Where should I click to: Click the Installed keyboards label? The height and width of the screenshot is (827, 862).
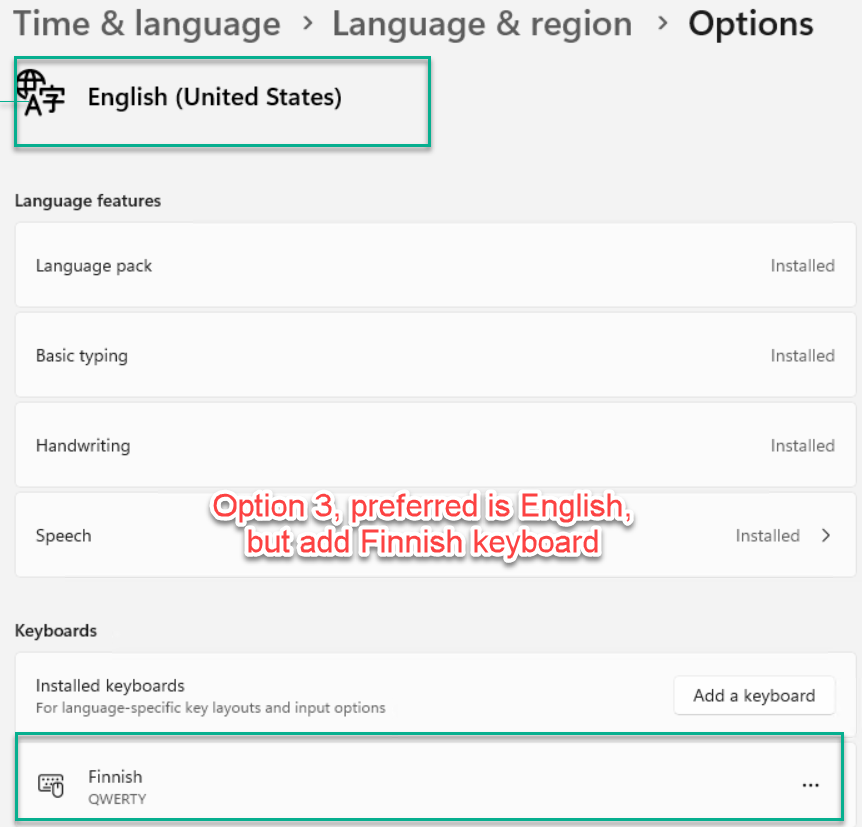tap(110, 686)
